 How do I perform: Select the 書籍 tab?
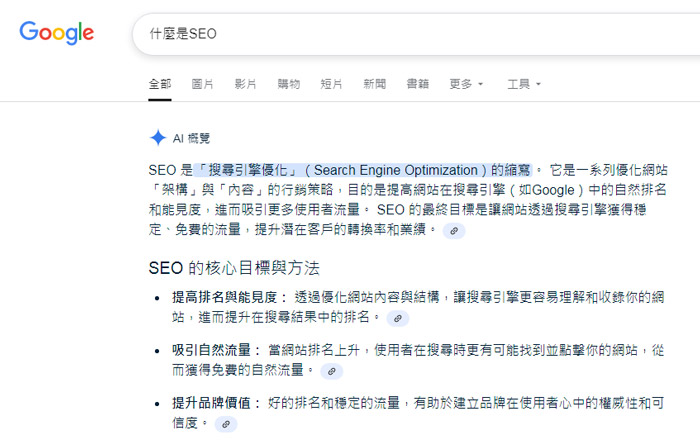click(x=417, y=84)
